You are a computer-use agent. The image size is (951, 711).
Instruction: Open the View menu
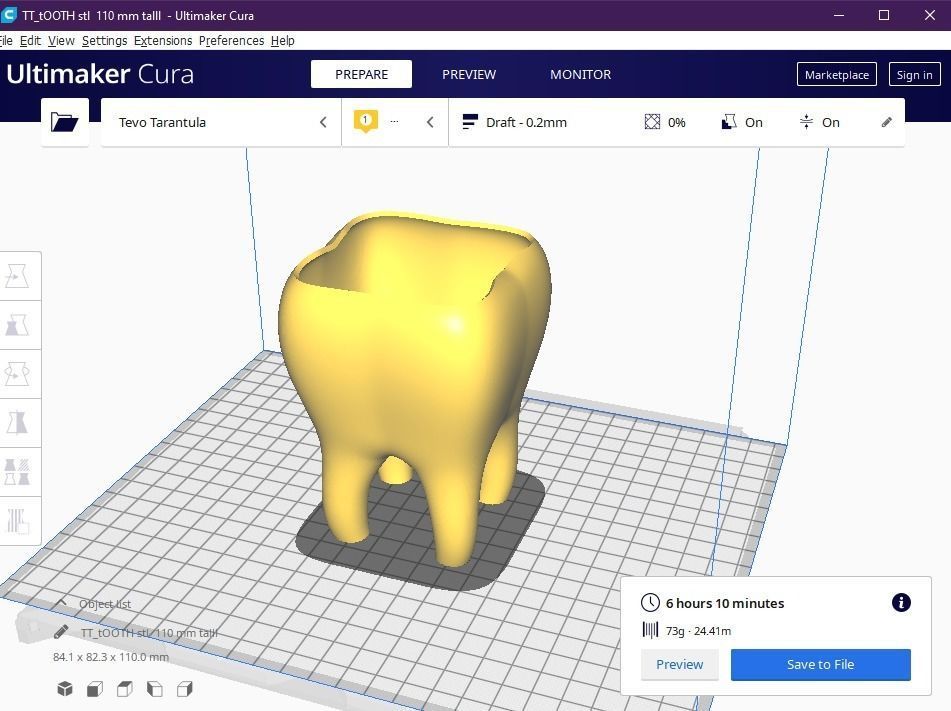(61, 41)
